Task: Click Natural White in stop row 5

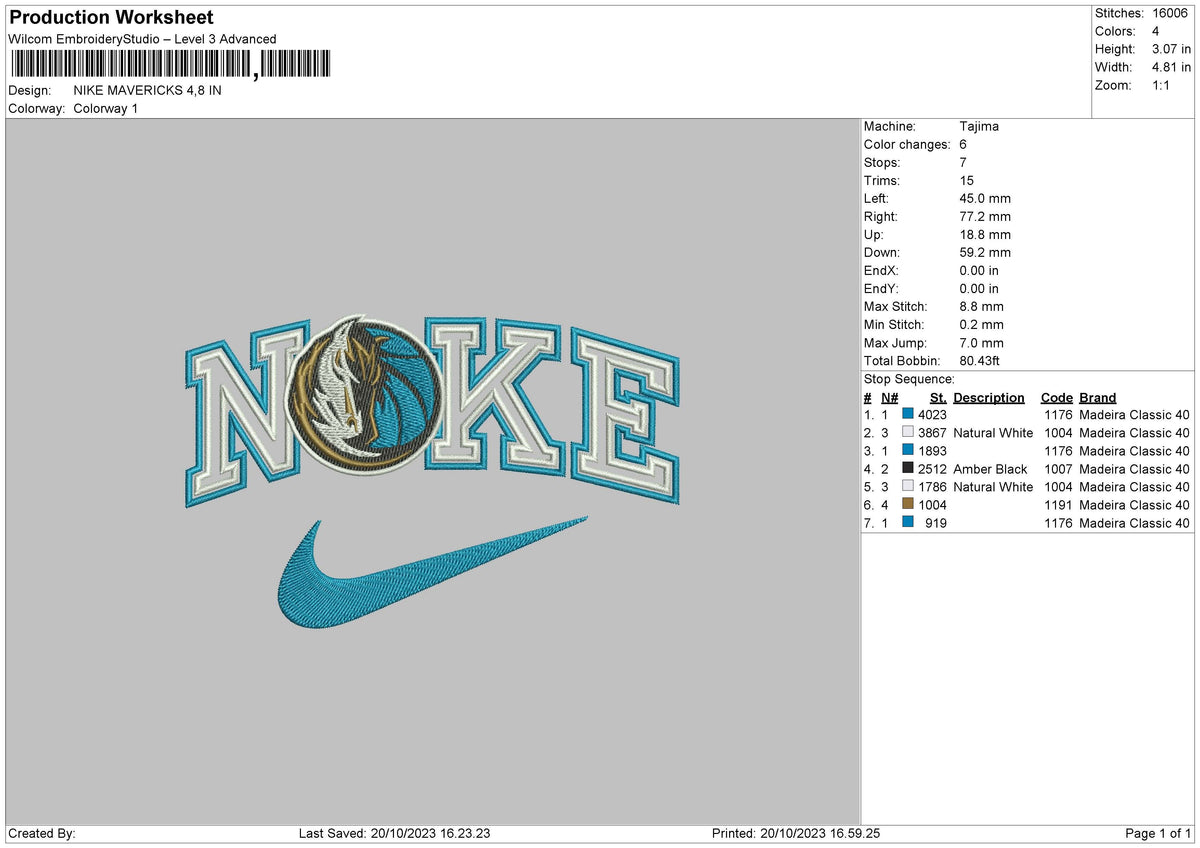Action: 993,486
